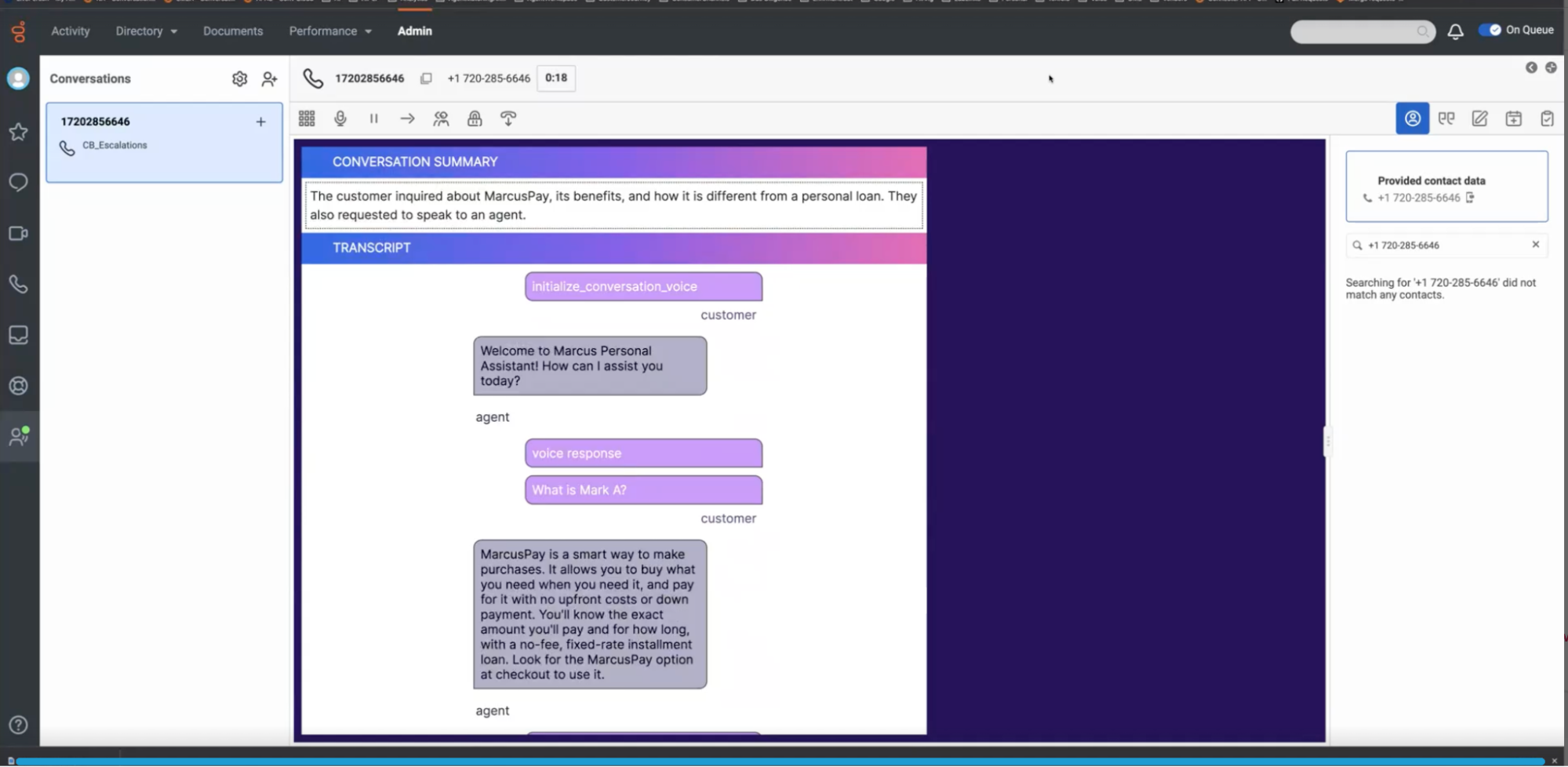The image size is (1568, 767).
Task: Open the Documents menu
Action: pyautogui.click(x=233, y=31)
